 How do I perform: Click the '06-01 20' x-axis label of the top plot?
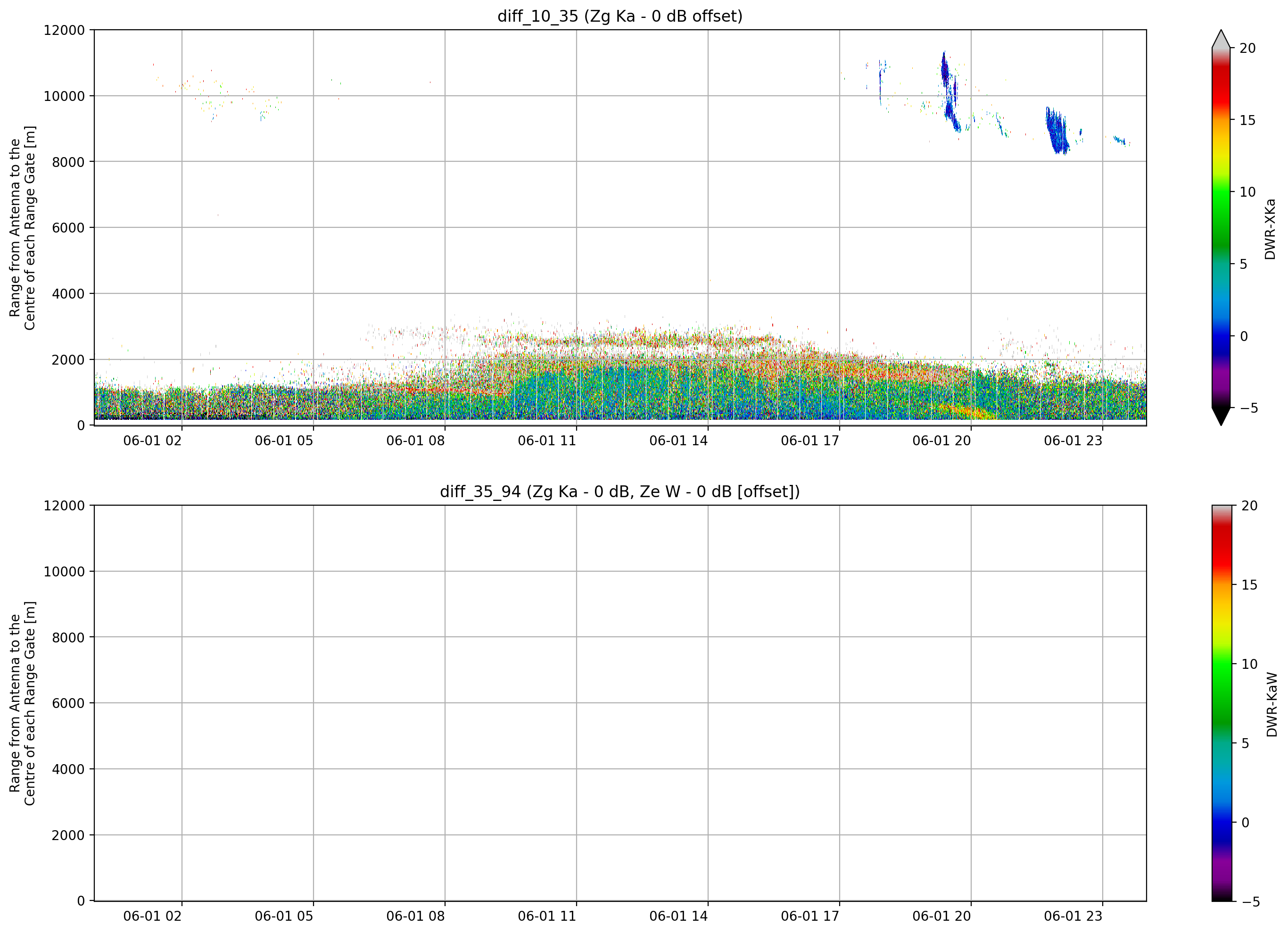941,441
